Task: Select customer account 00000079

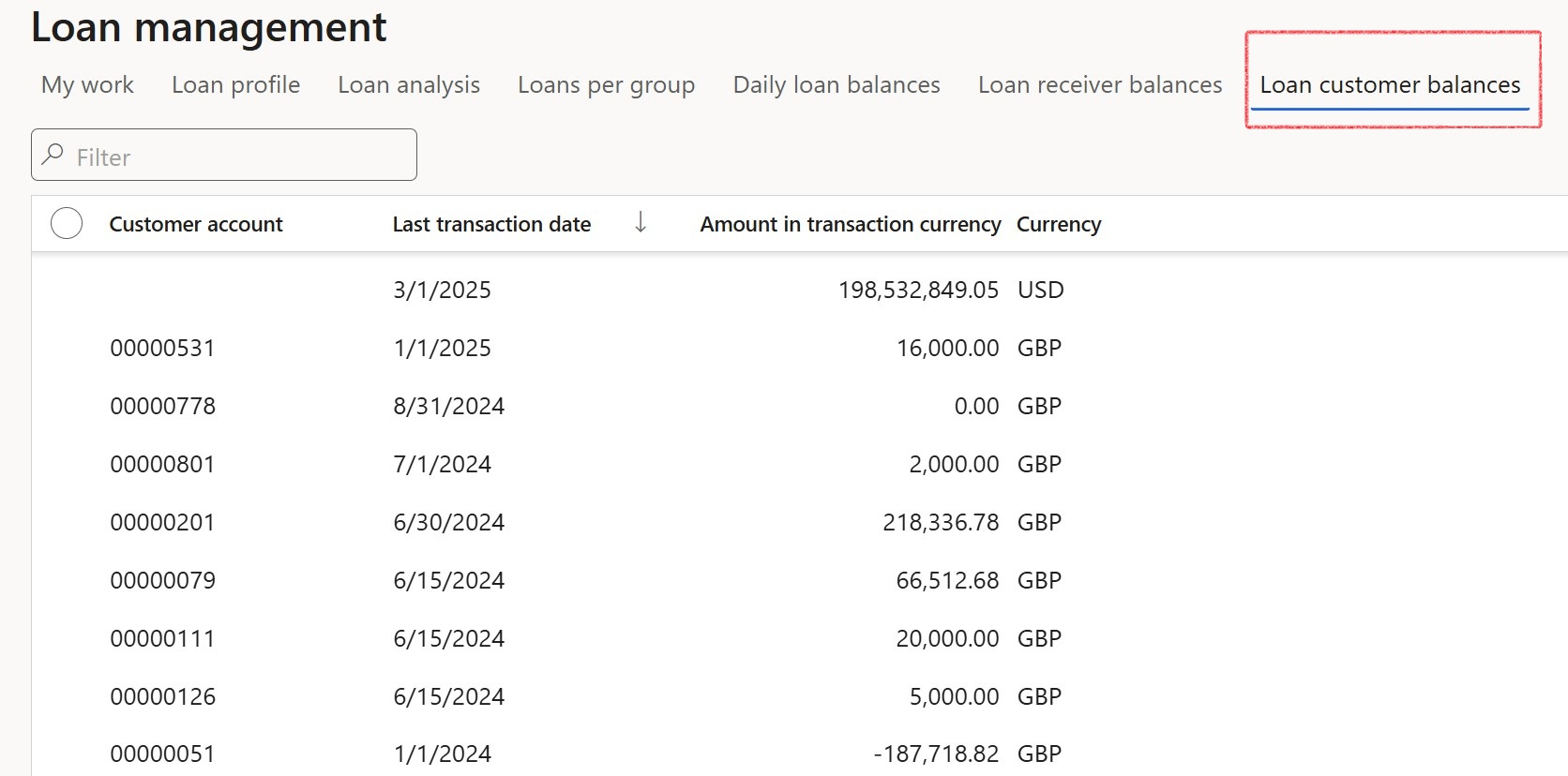Action: [162, 580]
